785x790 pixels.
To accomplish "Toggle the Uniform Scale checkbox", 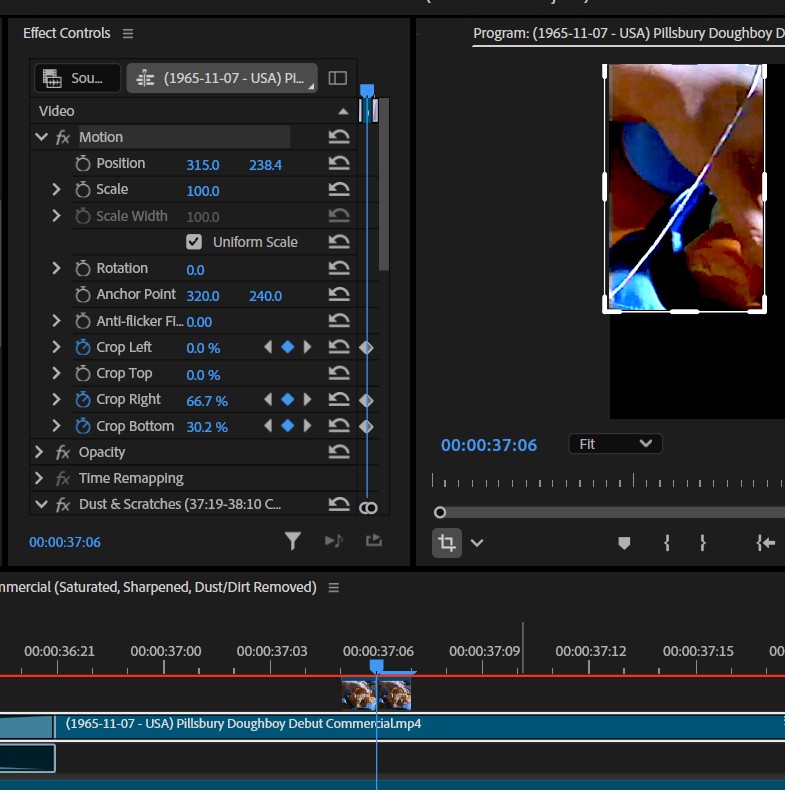I will [x=194, y=242].
